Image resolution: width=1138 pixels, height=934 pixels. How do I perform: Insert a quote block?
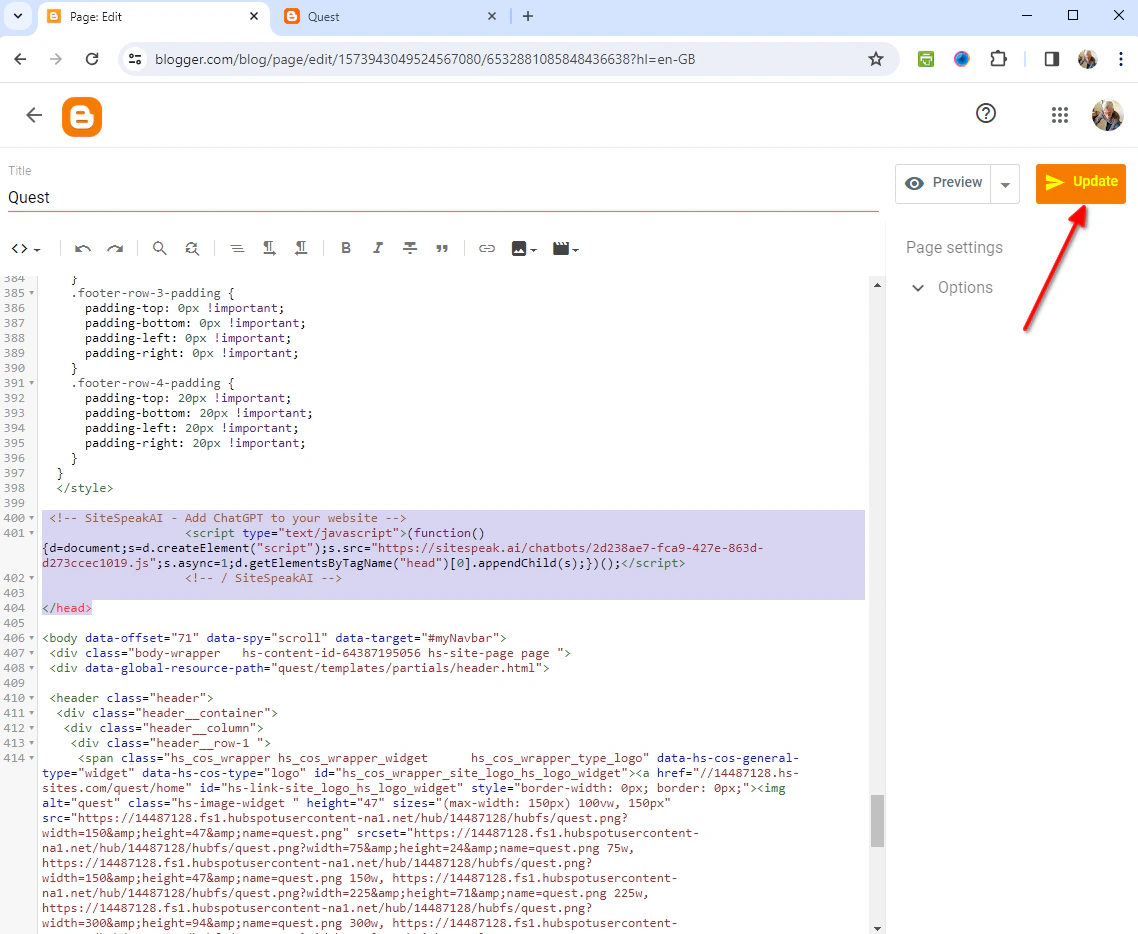point(442,248)
